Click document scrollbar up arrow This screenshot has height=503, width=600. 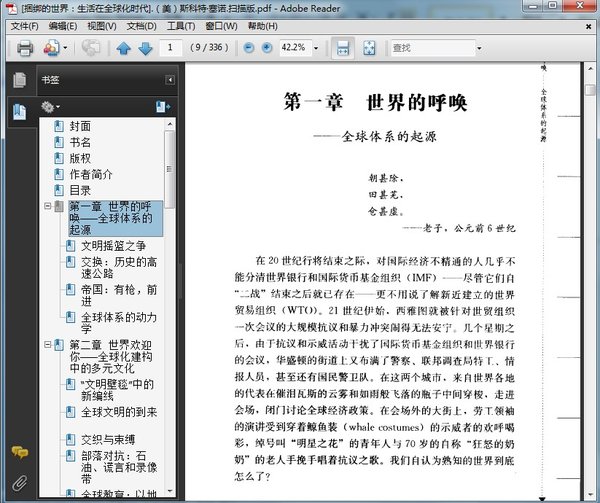pyautogui.click(x=590, y=69)
